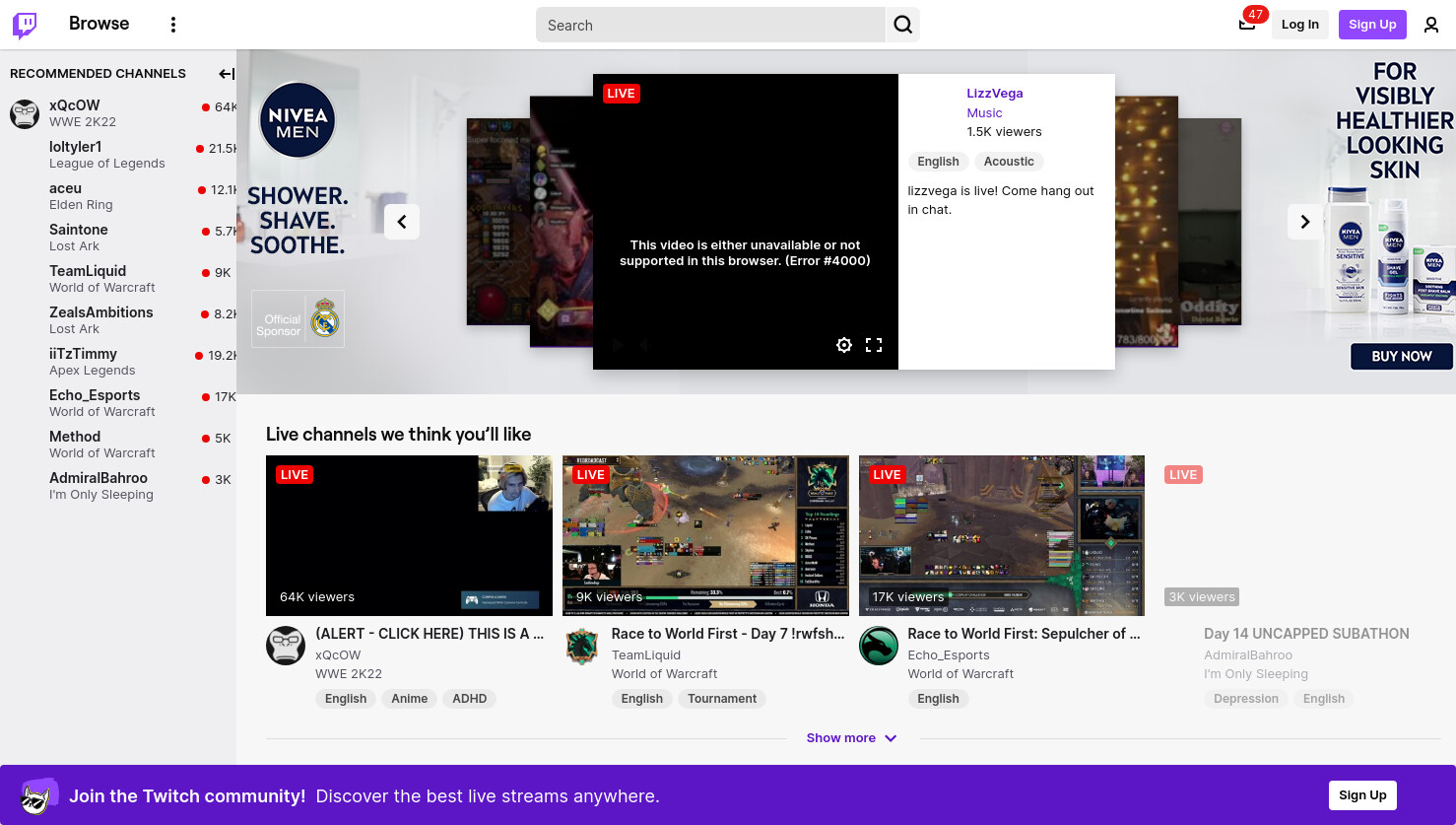Click the Tournament tag under TeamLiquid

pos(722,699)
